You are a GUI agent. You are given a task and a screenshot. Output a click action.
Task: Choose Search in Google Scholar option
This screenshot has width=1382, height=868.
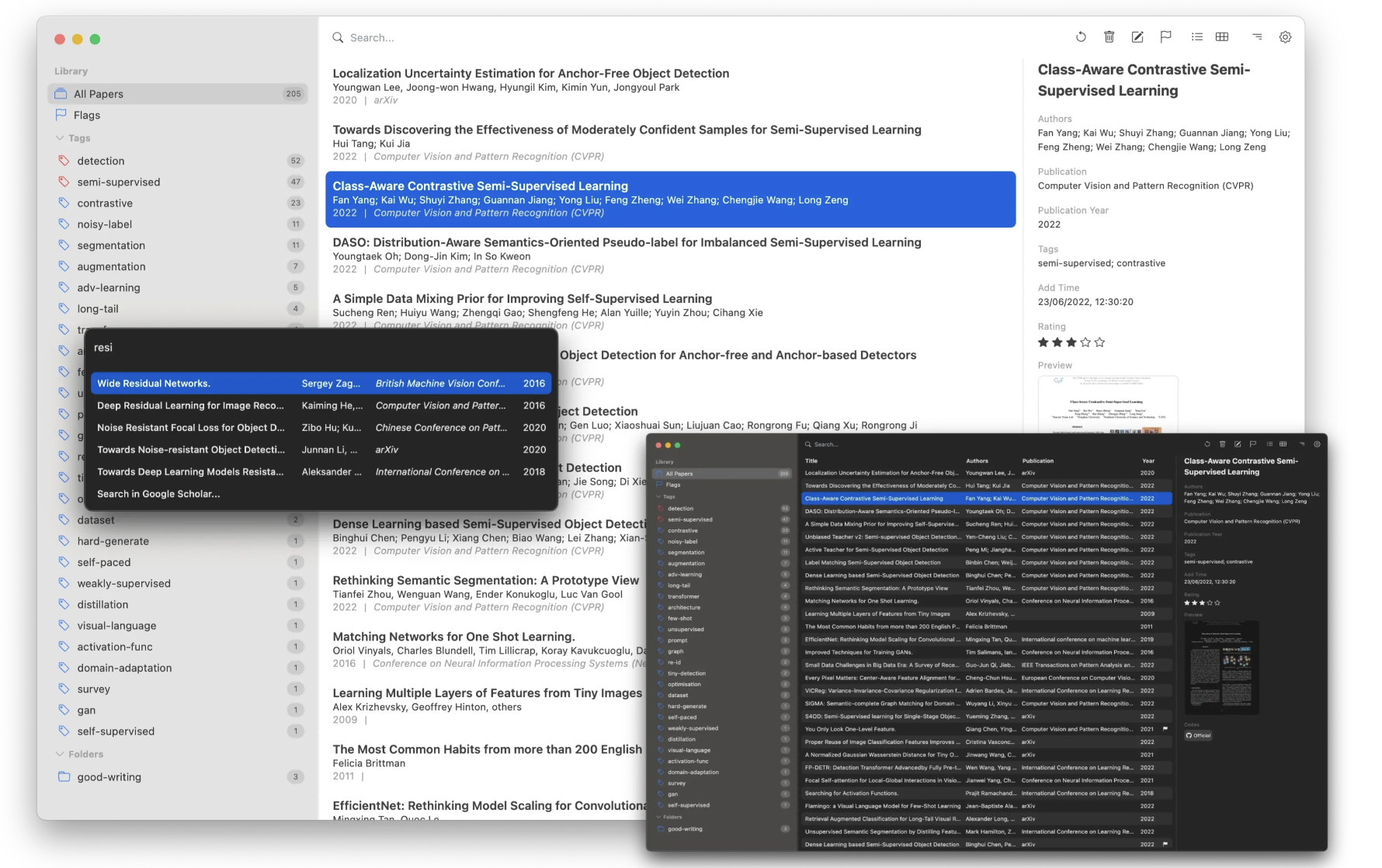(x=158, y=494)
